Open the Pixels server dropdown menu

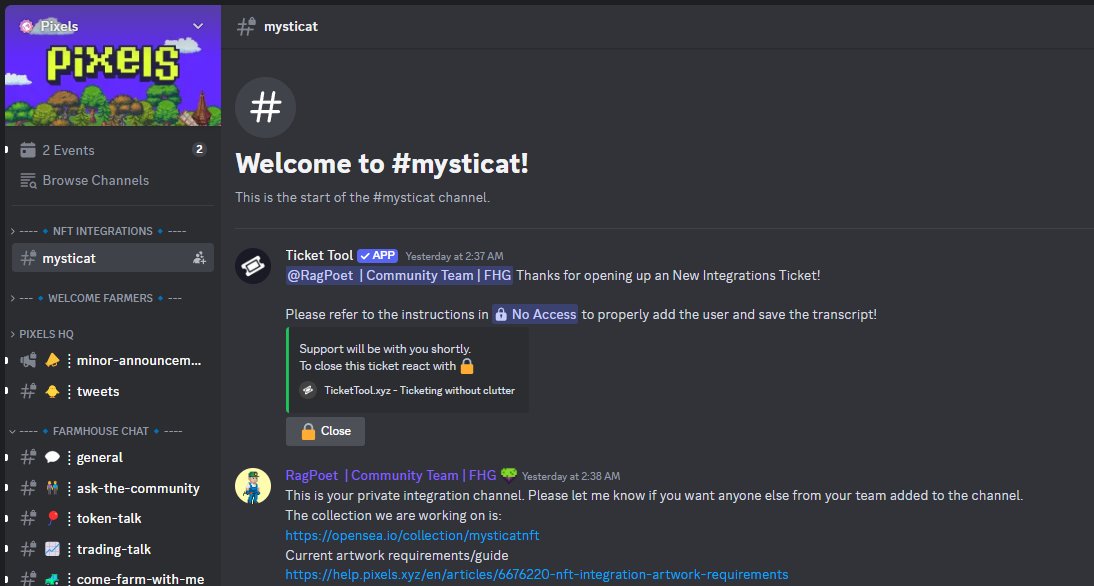pos(198,26)
